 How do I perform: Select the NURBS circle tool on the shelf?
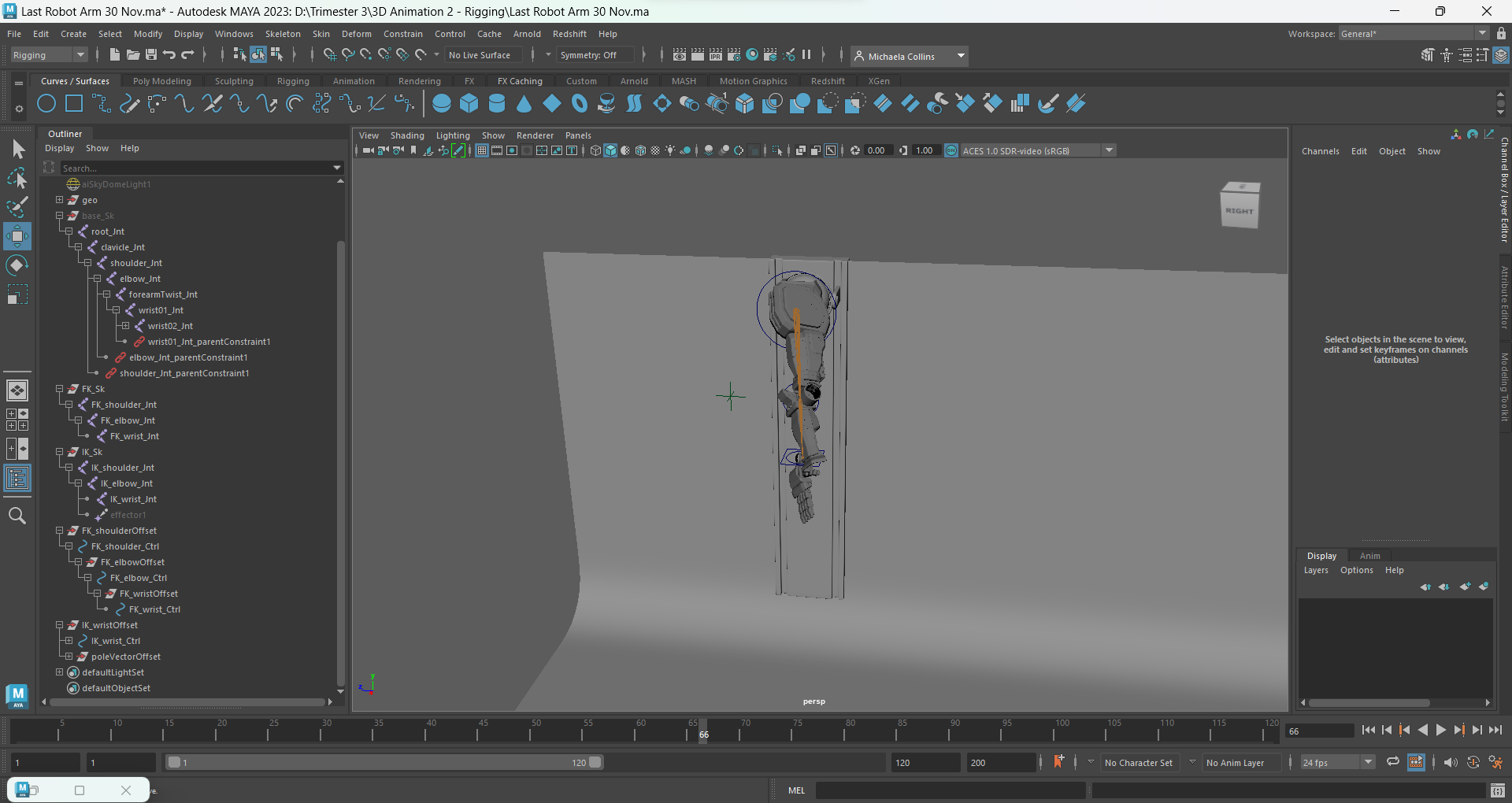point(46,103)
